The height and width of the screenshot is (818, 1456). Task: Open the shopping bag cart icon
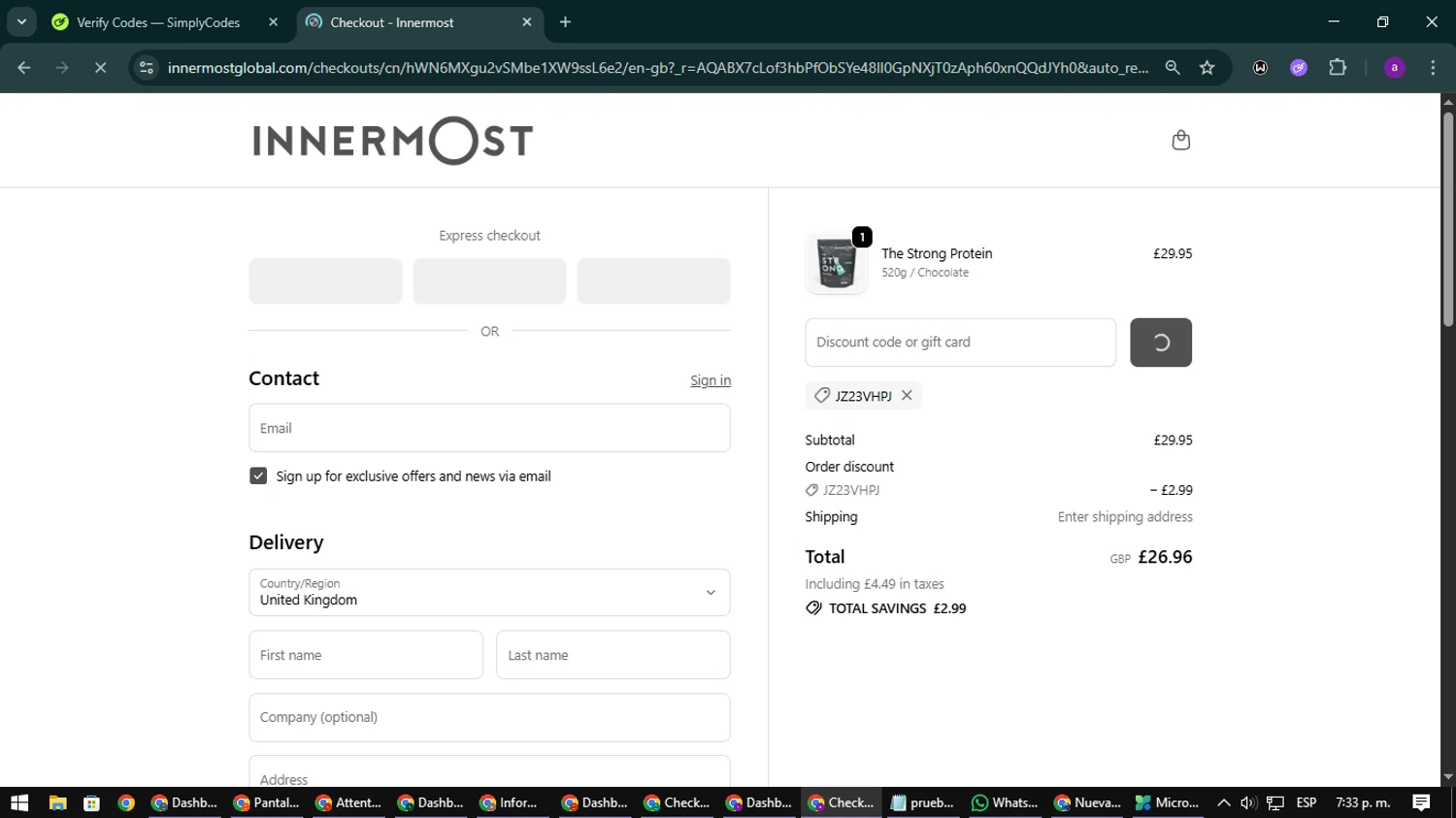point(1180,141)
